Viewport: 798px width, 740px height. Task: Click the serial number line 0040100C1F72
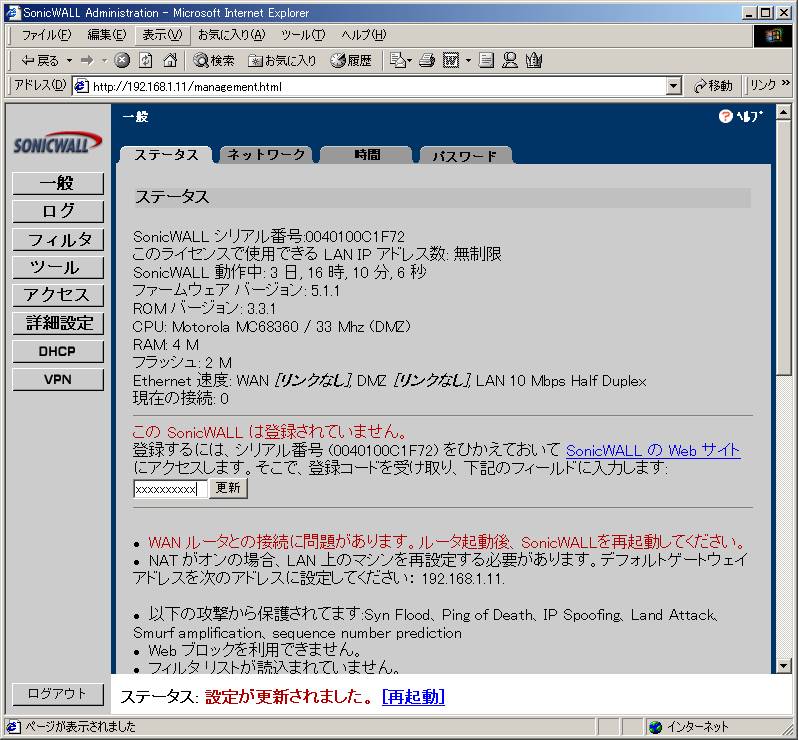click(x=269, y=237)
